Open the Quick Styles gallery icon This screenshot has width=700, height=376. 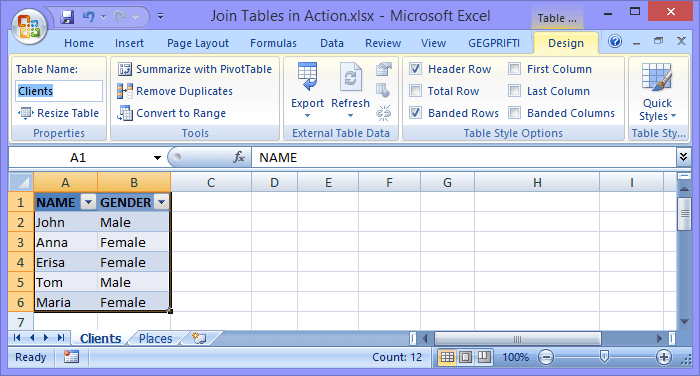657,77
